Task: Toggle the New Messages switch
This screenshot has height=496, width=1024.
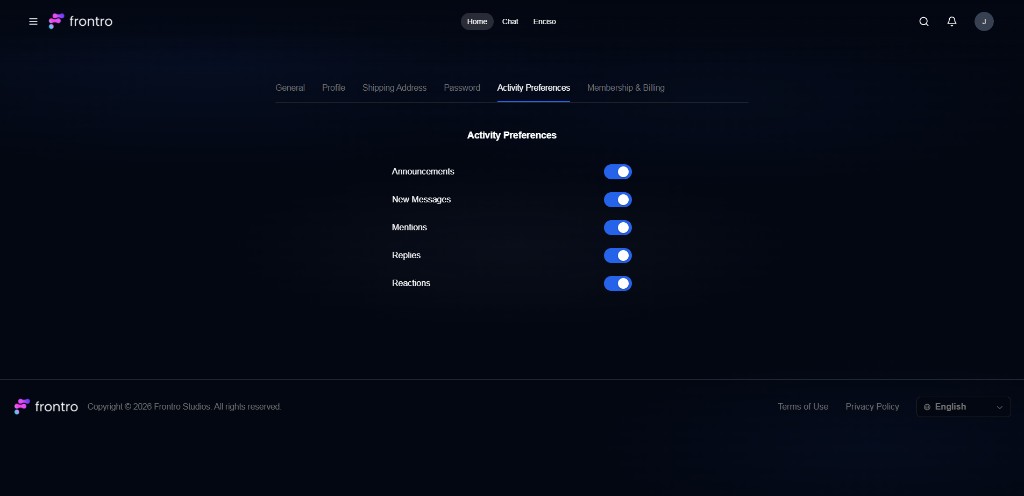Action: click(617, 200)
